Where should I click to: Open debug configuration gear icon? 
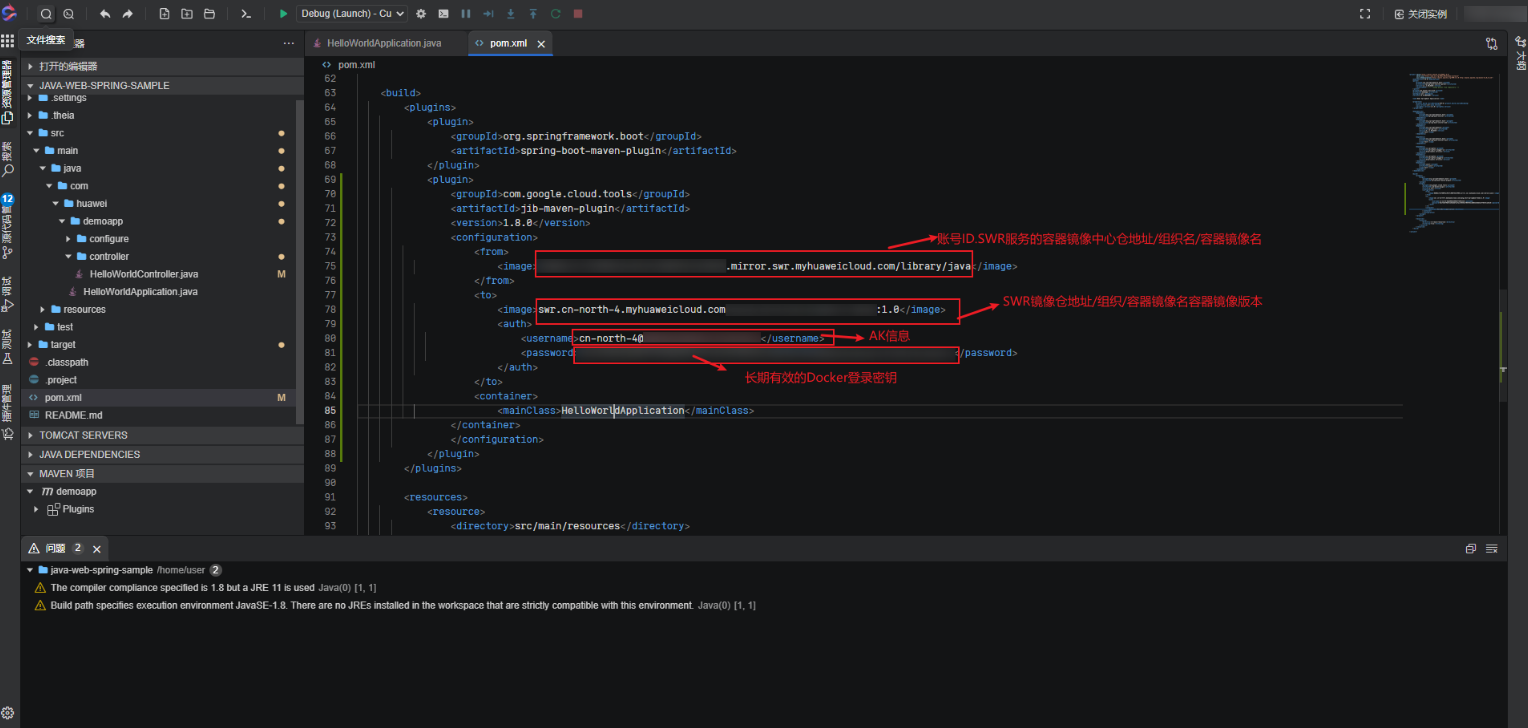pos(421,14)
